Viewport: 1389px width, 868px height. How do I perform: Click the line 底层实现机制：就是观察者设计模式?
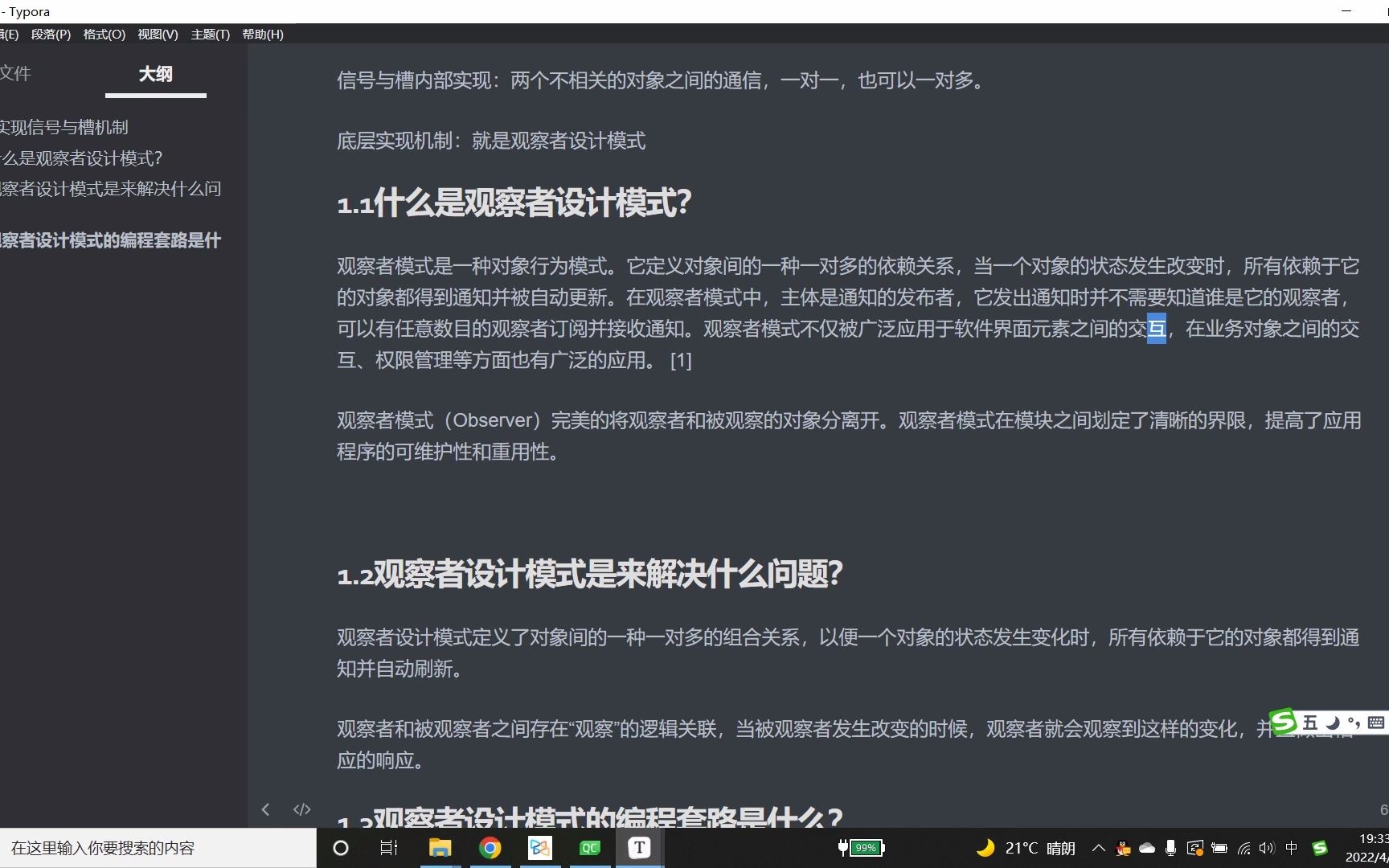(x=491, y=141)
